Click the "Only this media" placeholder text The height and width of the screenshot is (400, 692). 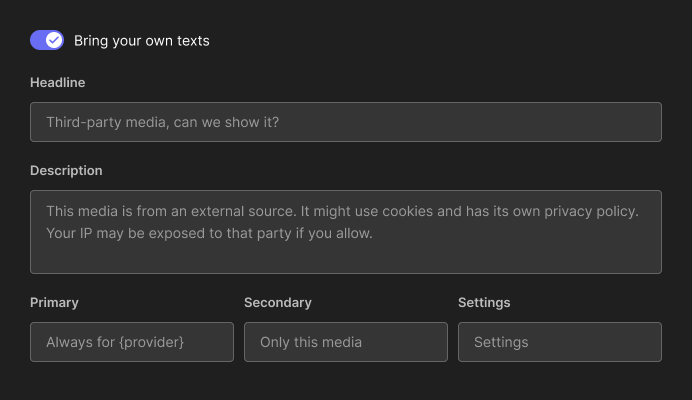click(x=310, y=342)
